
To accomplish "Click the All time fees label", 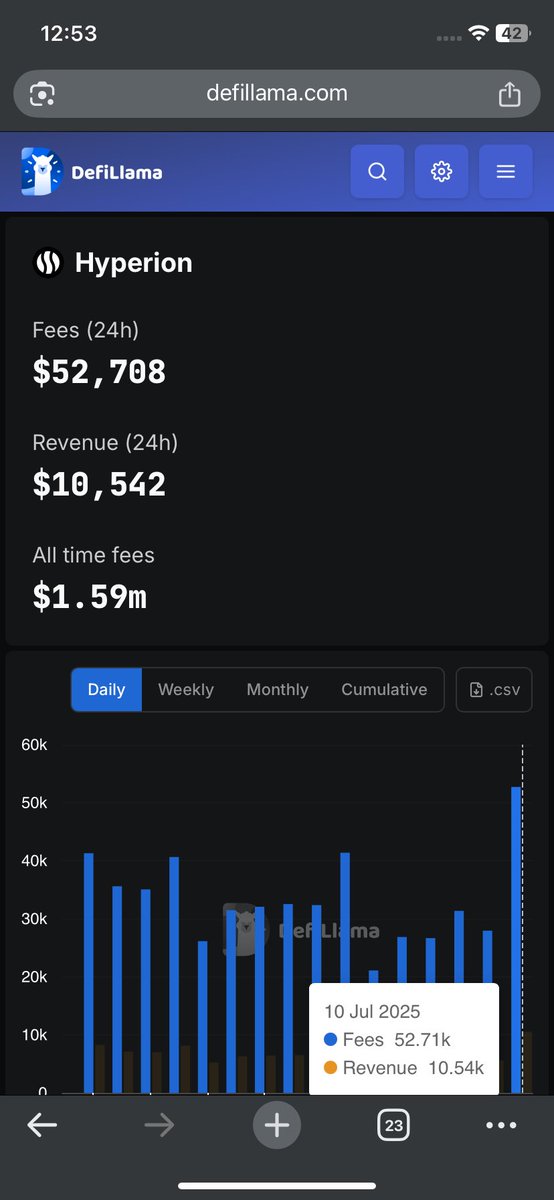I will pos(94,555).
